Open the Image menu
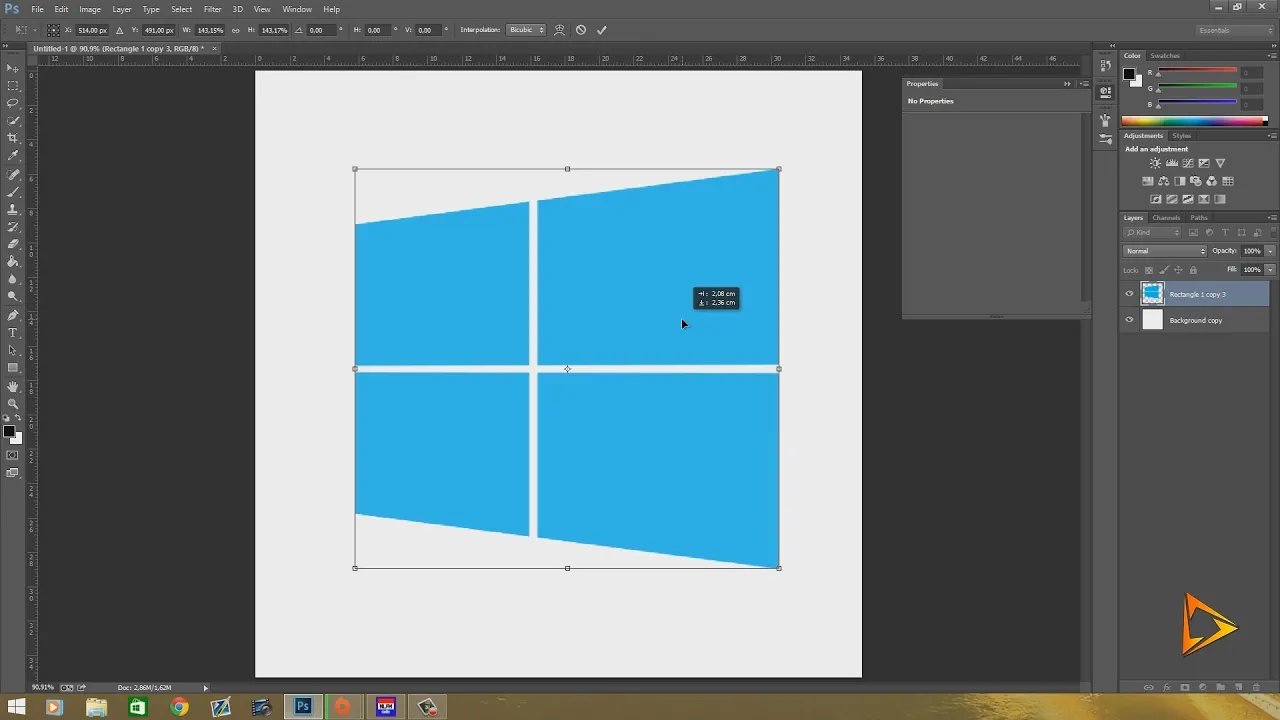The height and width of the screenshot is (720, 1280). tap(90, 9)
